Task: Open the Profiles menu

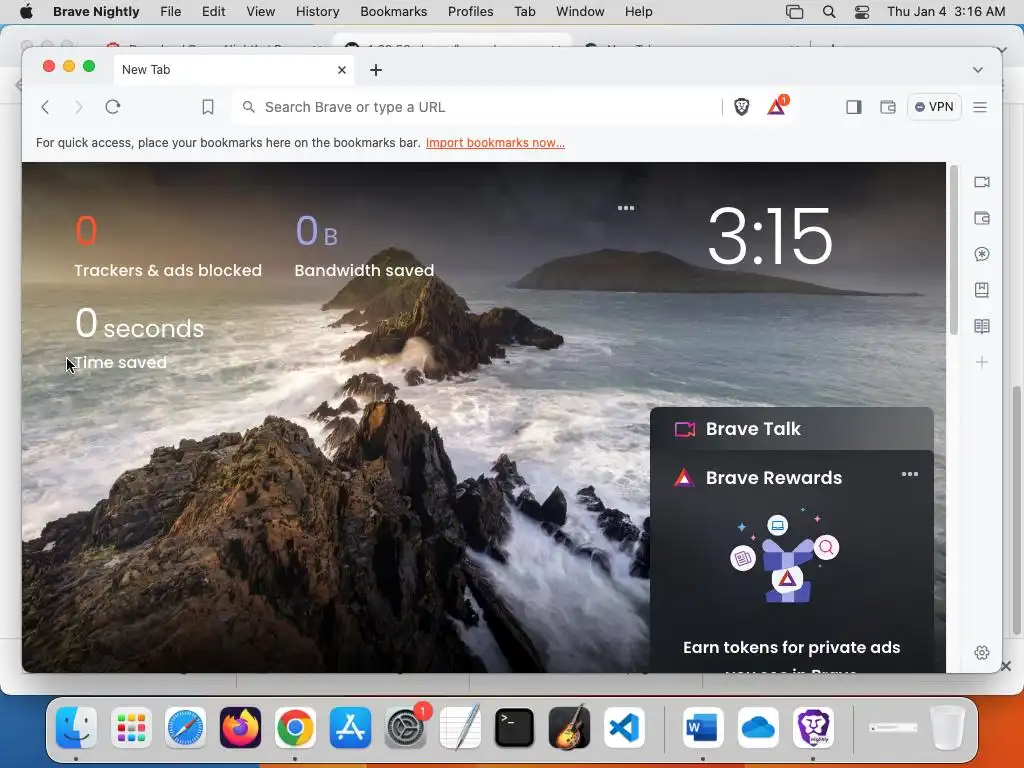Action: point(470,11)
